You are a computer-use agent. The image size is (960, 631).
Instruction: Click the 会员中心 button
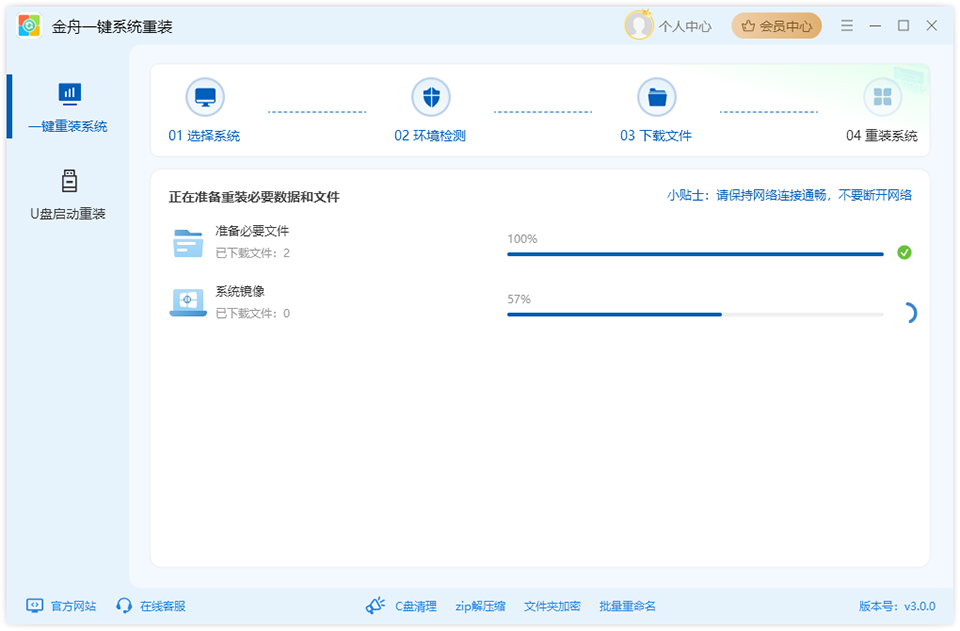coord(779,25)
